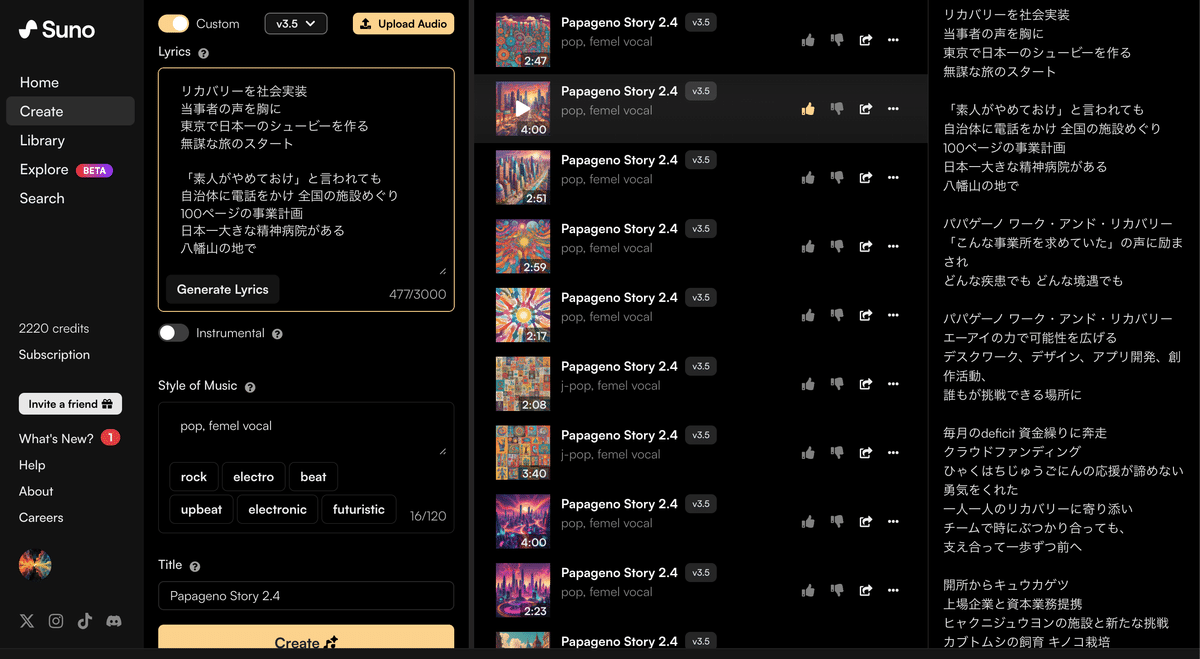
Task: Click the Title input field
Action: click(x=306, y=596)
